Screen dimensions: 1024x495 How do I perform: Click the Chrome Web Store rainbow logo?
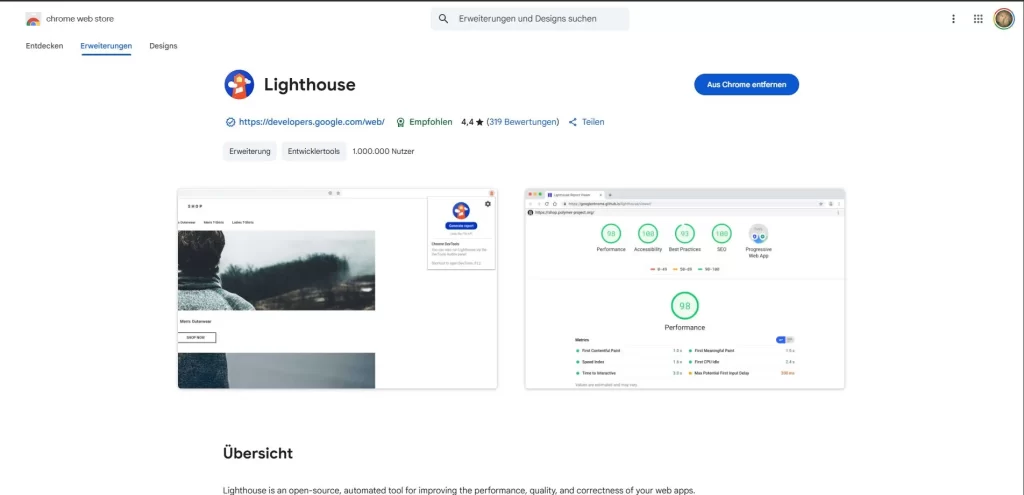point(33,20)
